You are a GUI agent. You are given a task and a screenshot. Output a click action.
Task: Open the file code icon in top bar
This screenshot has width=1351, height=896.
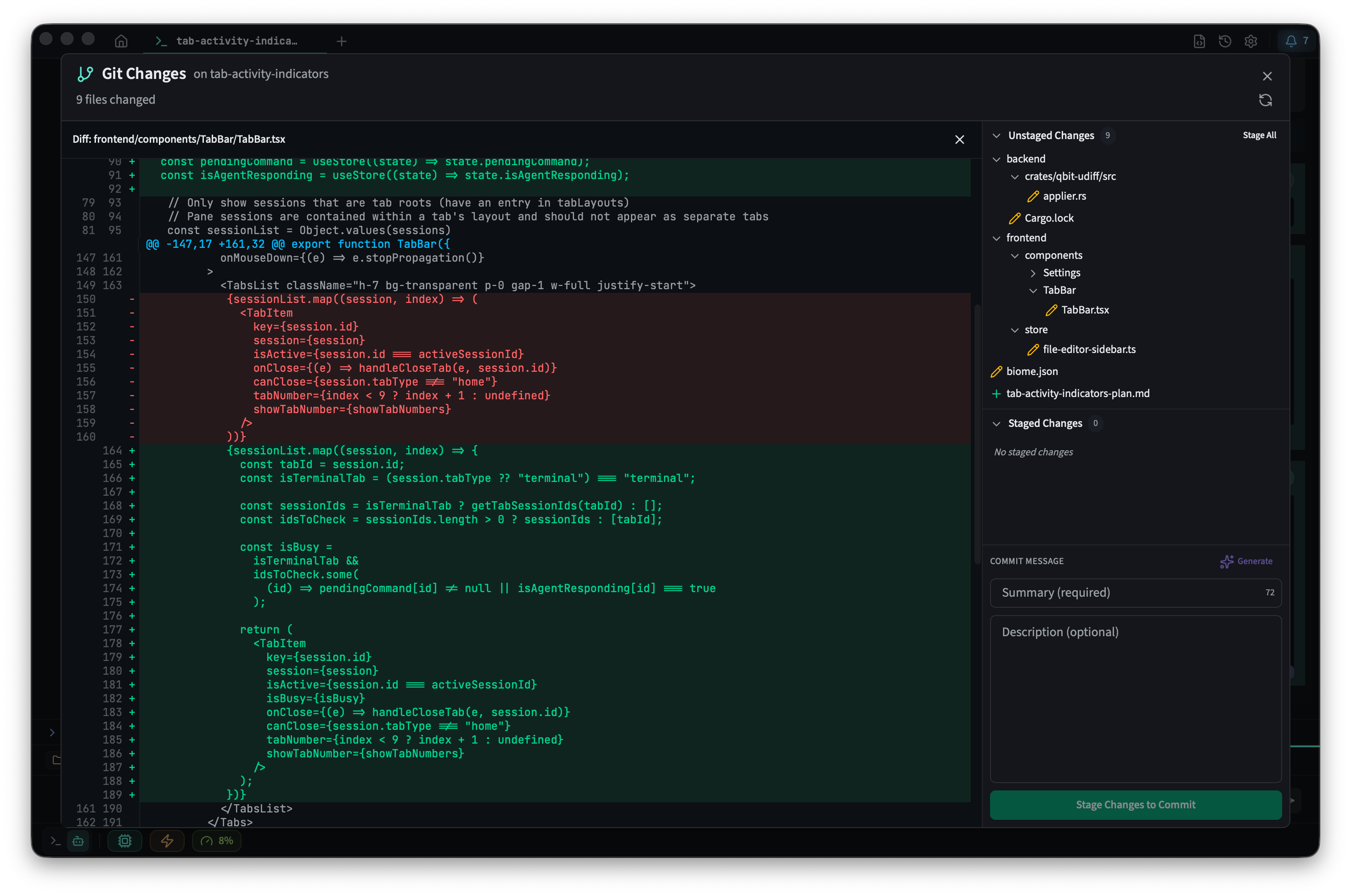1199,41
